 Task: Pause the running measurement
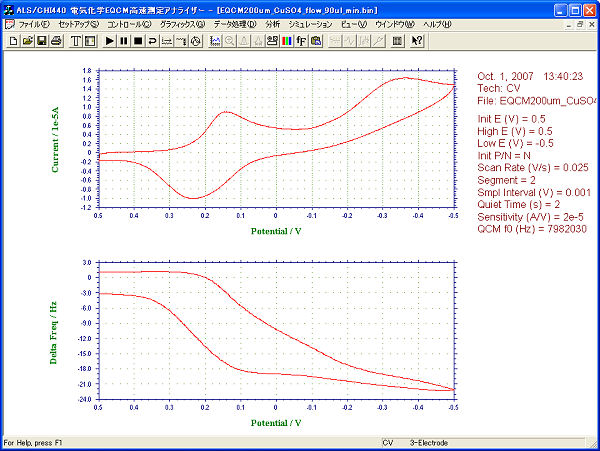(123, 41)
